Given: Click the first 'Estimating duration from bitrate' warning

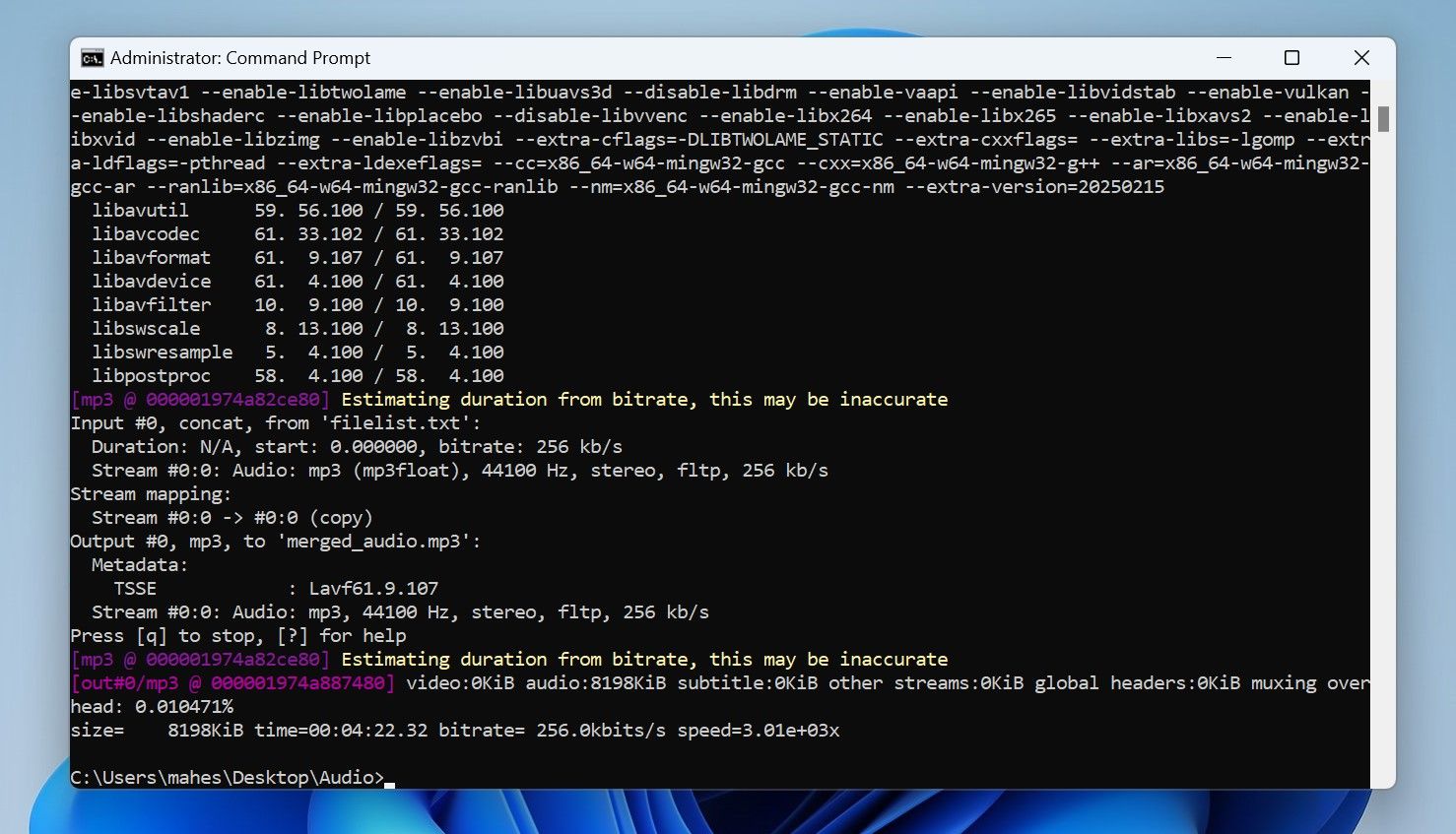Looking at the screenshot, I should point(643,400).
